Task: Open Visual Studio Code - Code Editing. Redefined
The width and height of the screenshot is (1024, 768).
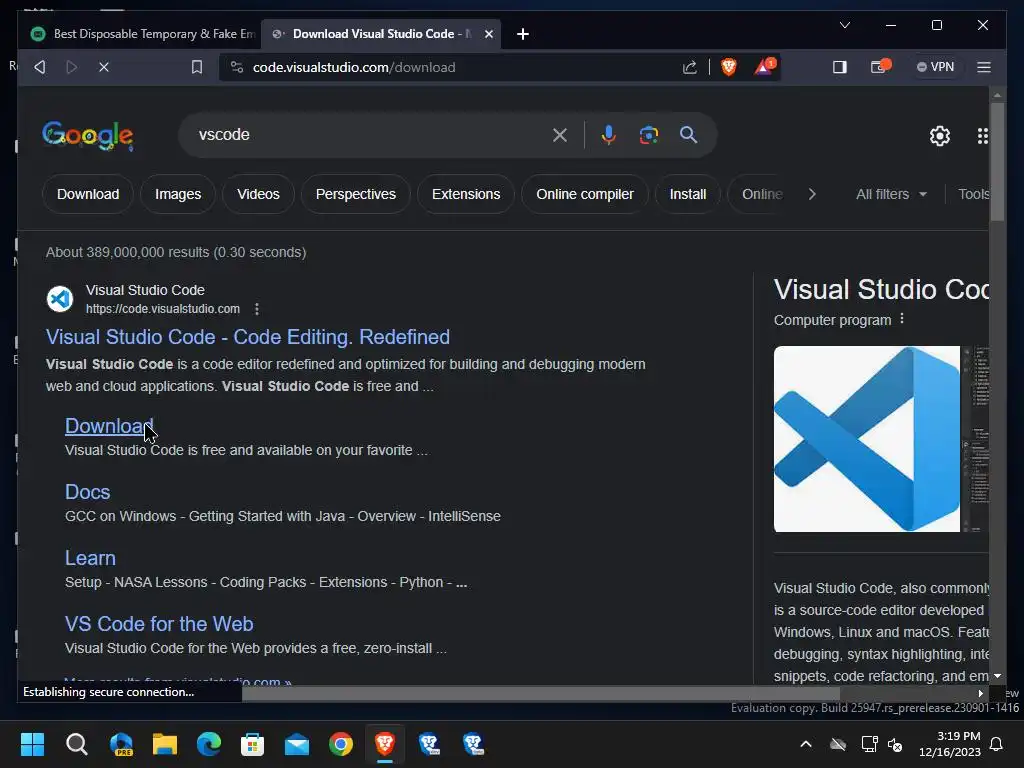Action: [x=248, y=337]
